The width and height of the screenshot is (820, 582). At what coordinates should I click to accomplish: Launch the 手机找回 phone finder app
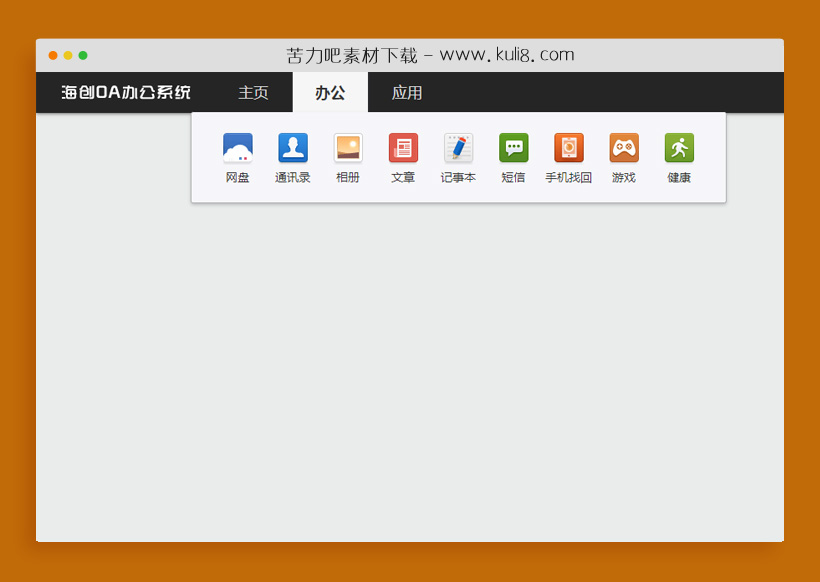click(x=568, y=149)
